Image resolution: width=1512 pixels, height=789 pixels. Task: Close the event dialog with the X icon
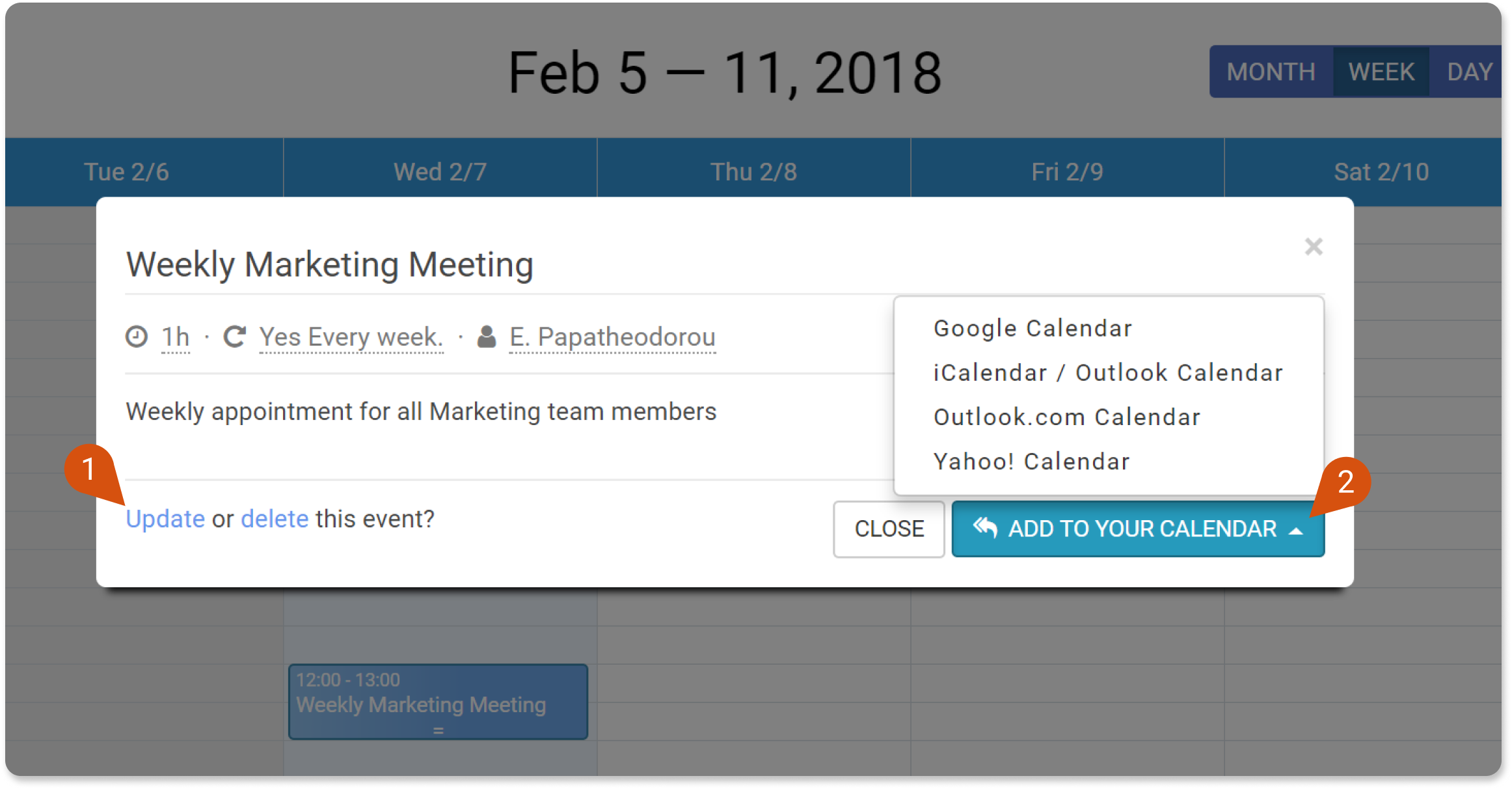tap(1314, 247)
